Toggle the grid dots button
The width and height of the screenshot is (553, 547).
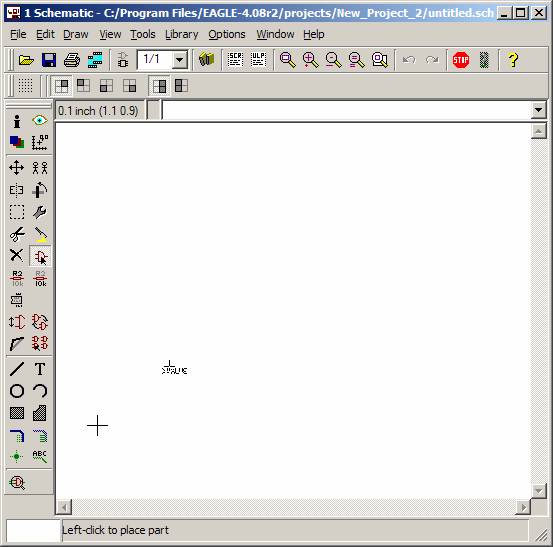25,86
